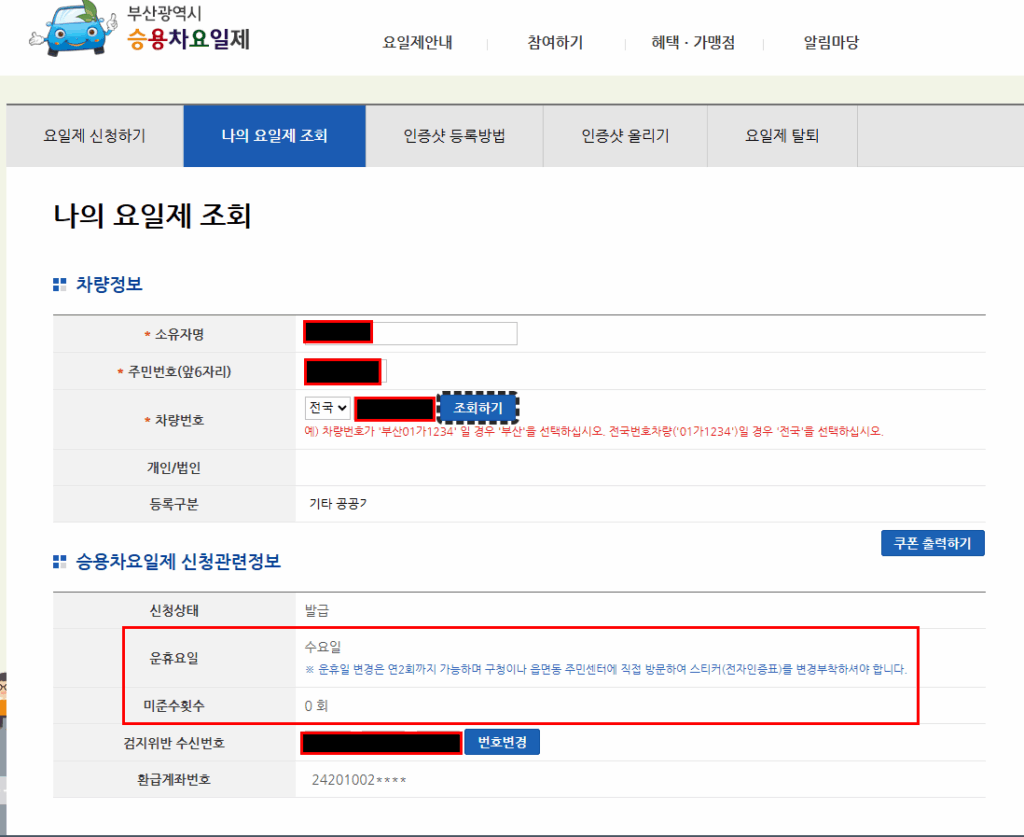Open the 혜택·가맹점 menu
The height and width of the screenshot is (837, 1024).
693,42
